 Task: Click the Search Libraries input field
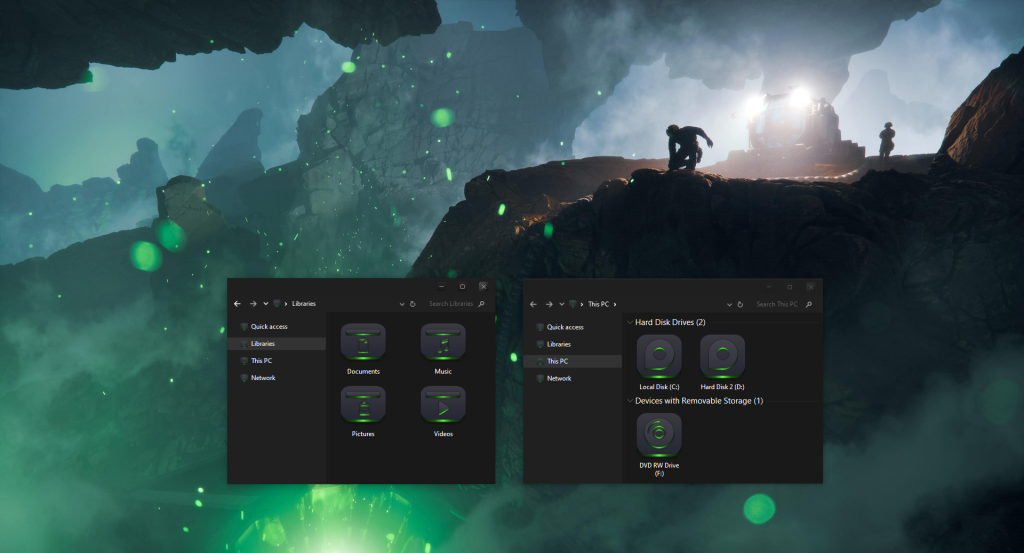pos(450,303)
